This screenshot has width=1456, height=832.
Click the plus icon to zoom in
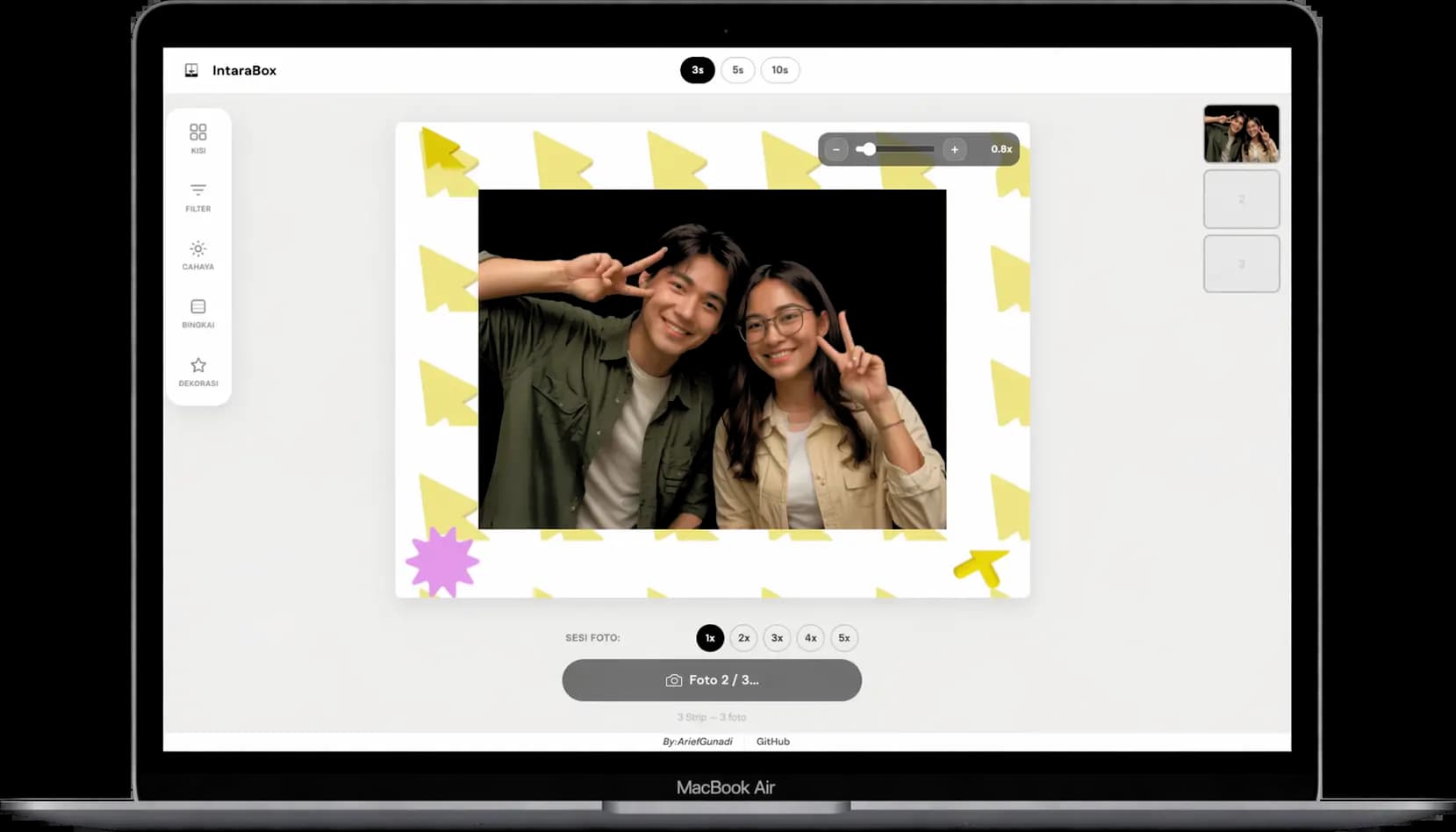954,149
